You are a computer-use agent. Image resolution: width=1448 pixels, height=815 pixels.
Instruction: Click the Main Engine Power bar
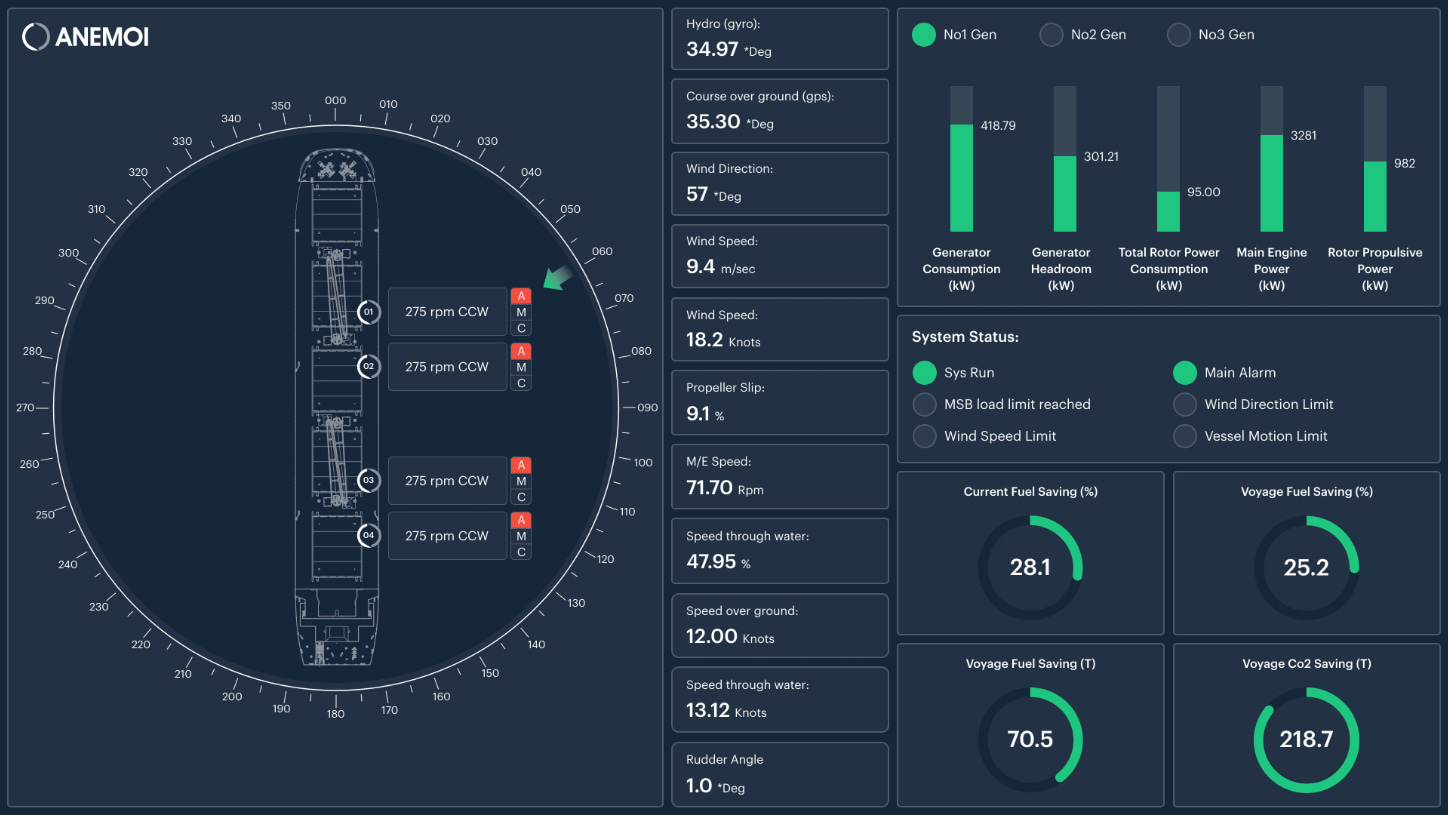pos(1271,159)
